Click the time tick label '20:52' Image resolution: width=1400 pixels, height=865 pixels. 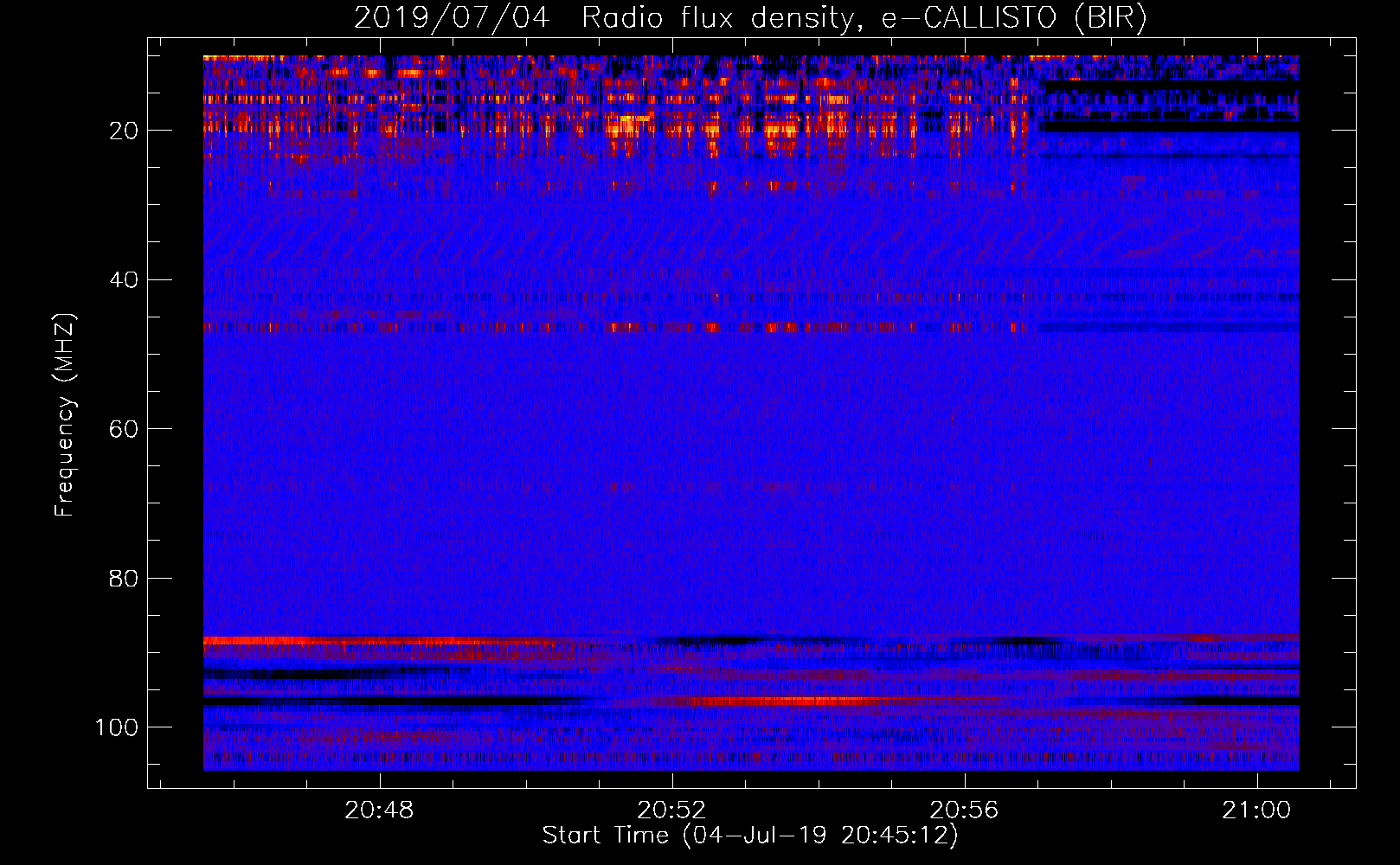[671, 811]
